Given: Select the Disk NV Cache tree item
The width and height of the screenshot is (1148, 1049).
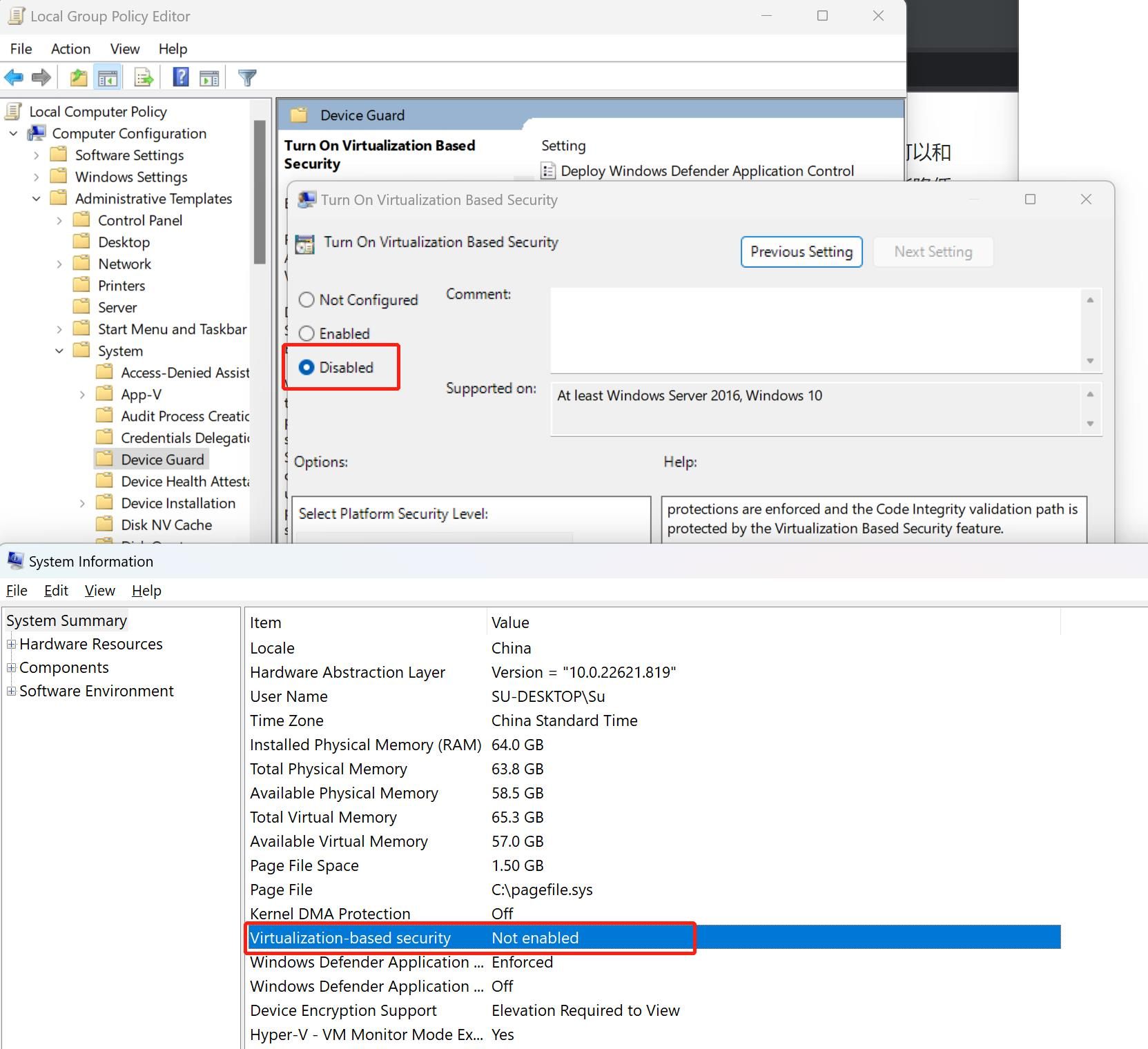Looking at the screenshot, I should point(166,524).
